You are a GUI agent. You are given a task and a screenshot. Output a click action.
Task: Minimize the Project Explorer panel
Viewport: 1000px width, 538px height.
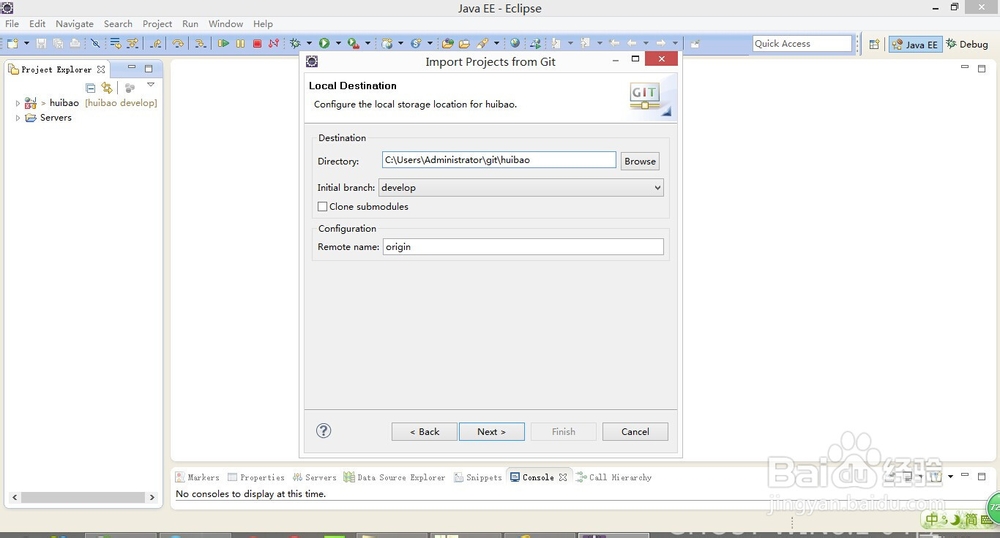pyautogui.click(x=131, y=67)
